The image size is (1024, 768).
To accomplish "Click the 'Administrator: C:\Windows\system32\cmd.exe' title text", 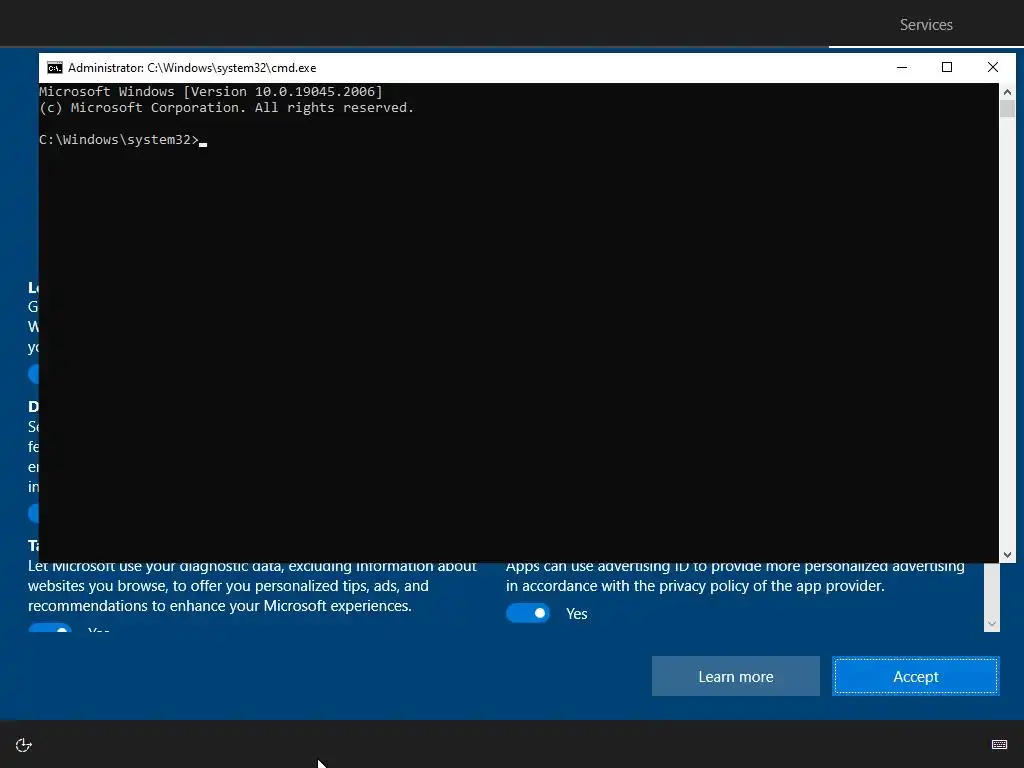I will pos(192,68).
